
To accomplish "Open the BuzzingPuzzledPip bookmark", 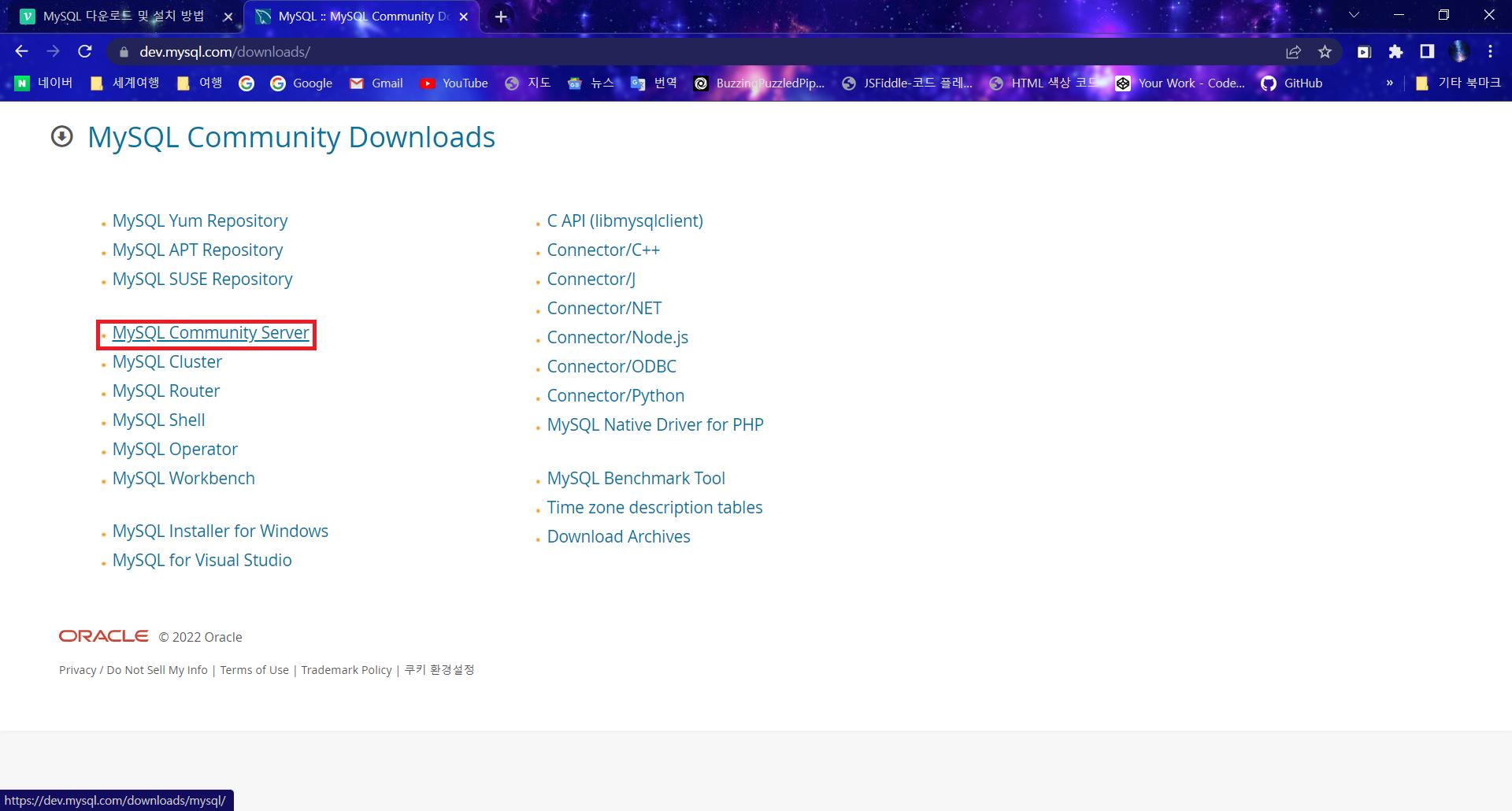I will pos(760,83).
